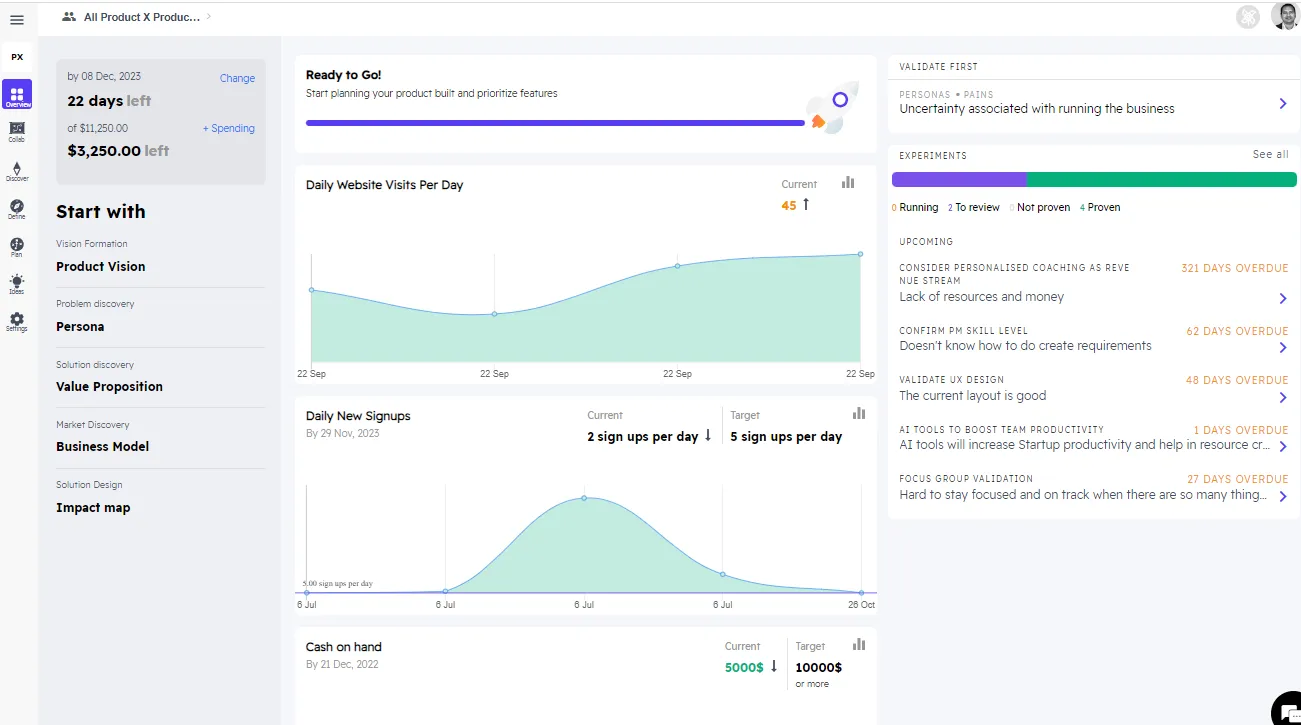Open the Overview section in sidebar
Viewport: 1301px width, 725px height.
17,93
